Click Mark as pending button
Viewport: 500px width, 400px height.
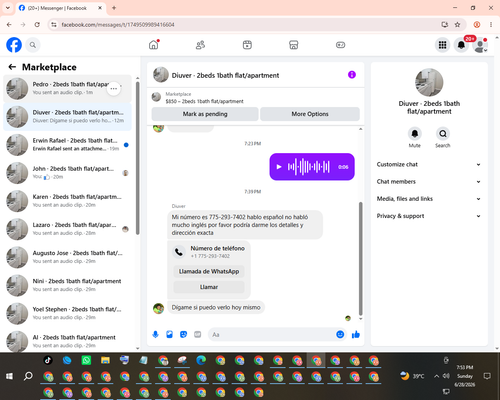(205, 114)
